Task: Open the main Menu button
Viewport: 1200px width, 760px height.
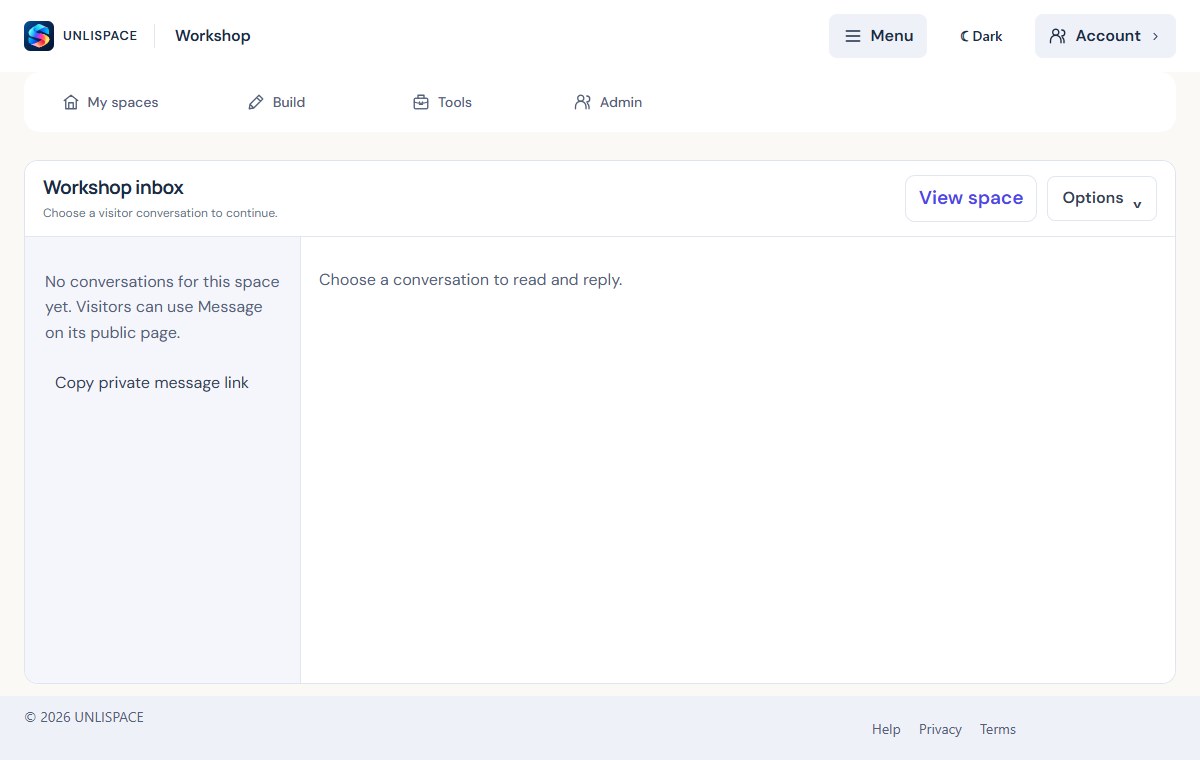Action: click(x=878, y=36)
